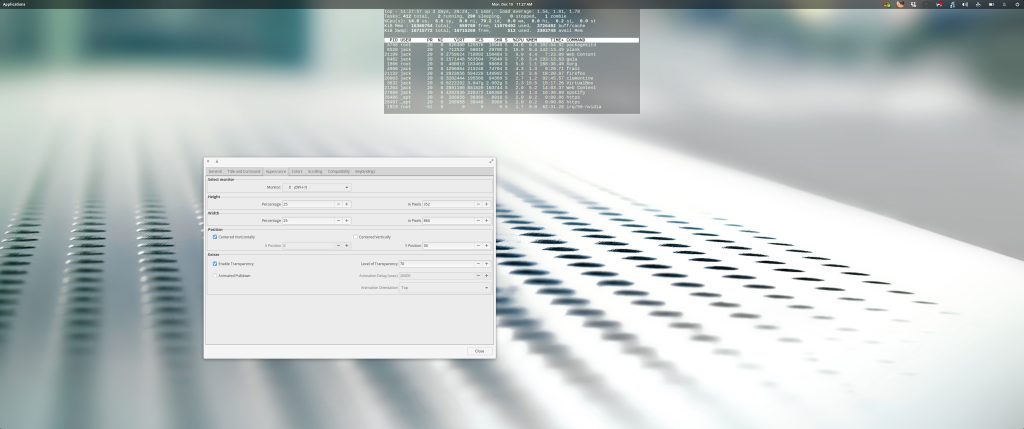Click the Level of Transparency input field
This screenshot has width=1024, height=429.
tap(434, 264)
